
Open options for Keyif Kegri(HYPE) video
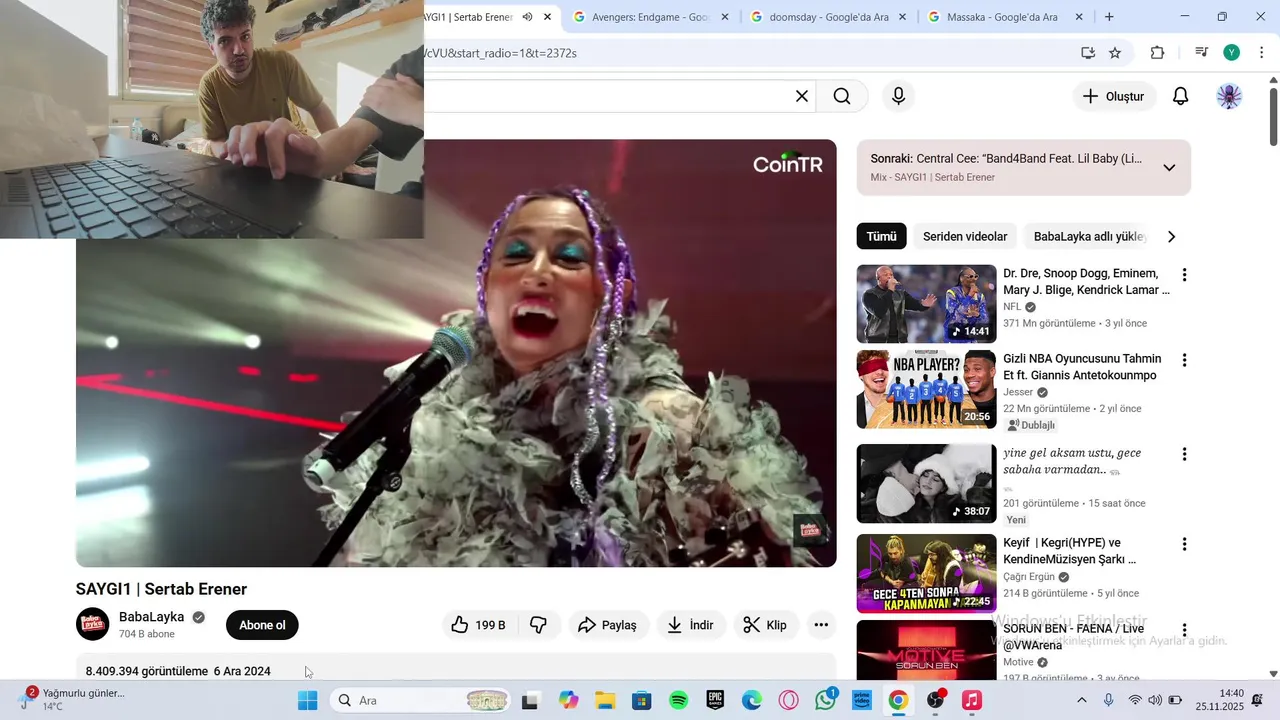point(1184,544)
